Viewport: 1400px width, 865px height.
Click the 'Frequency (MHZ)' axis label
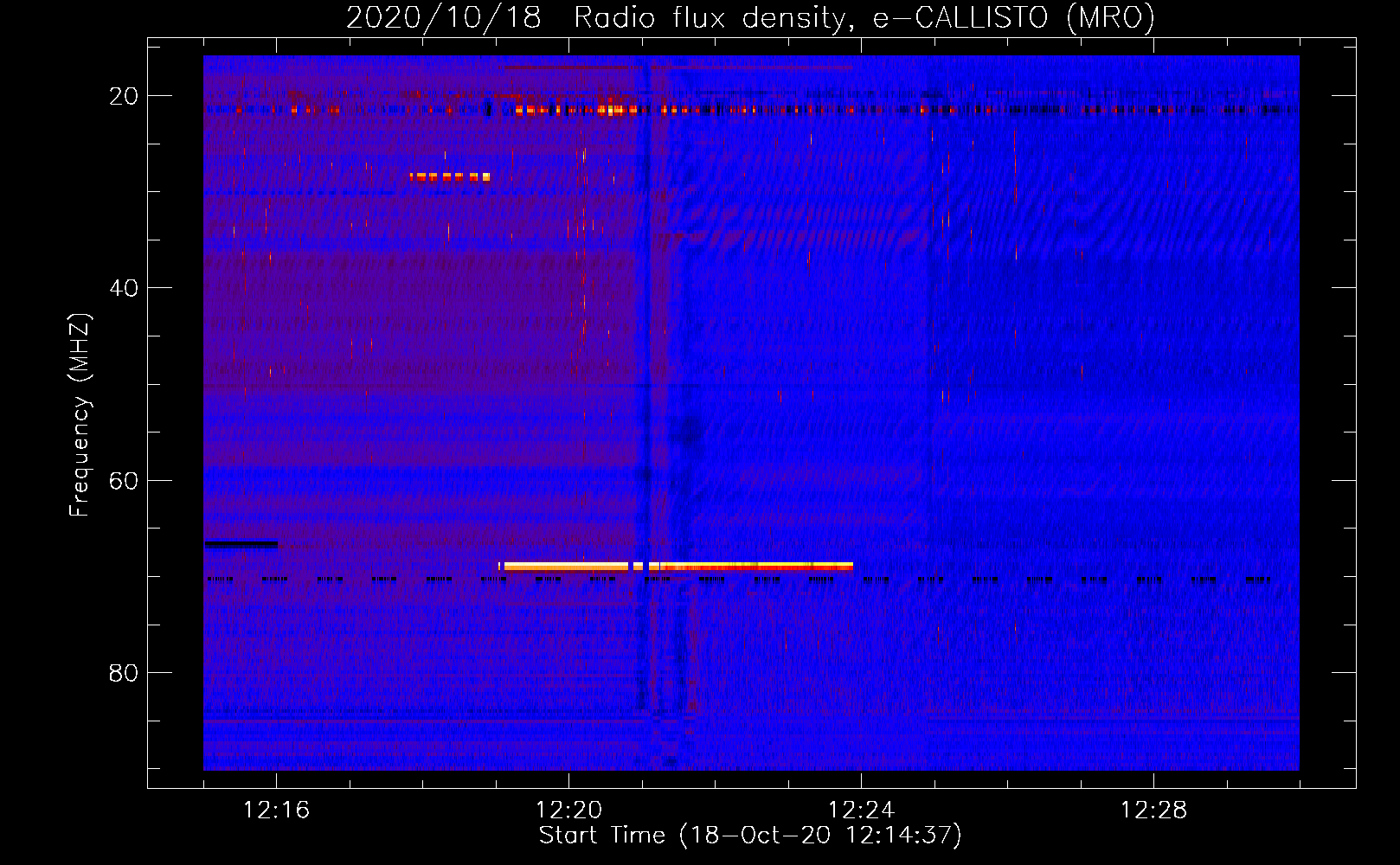[x=80, y=415]
